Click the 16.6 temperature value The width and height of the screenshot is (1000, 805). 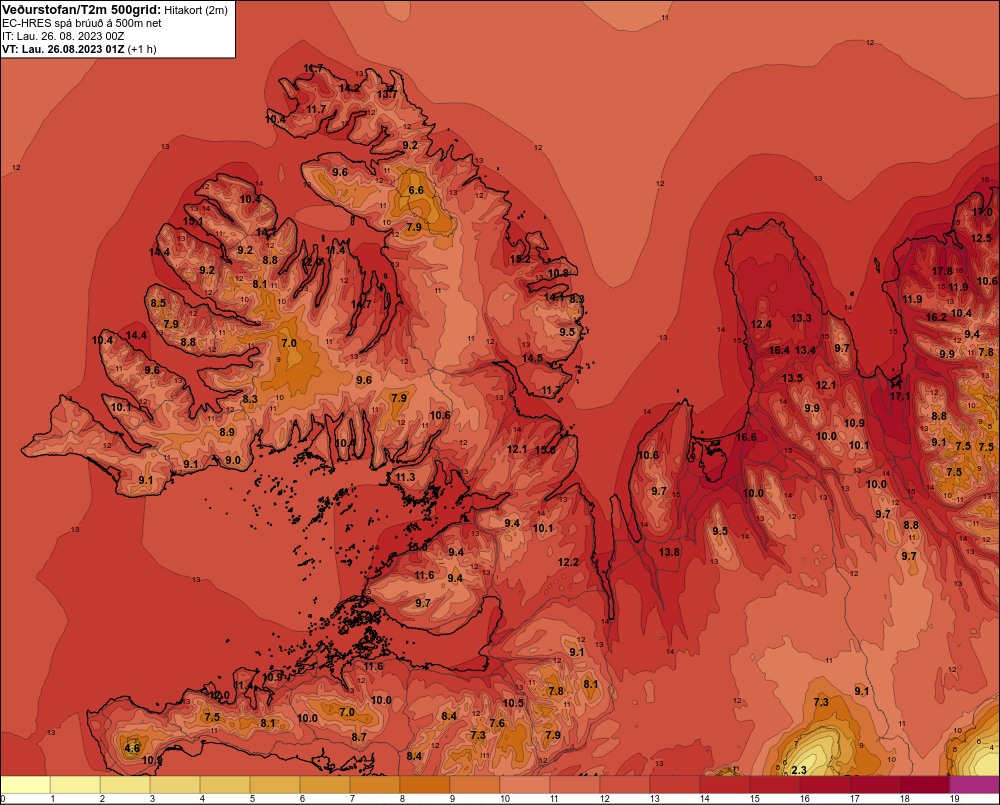coord(746,437)
